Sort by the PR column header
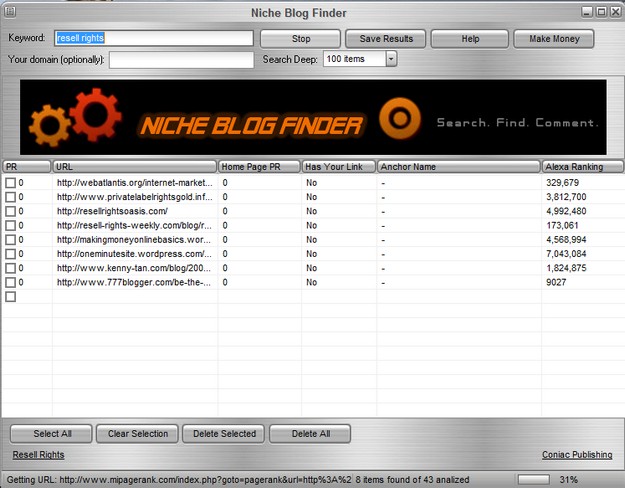This screenshot has width=625, height=488. pyautogui.click(x=27, y=167)
